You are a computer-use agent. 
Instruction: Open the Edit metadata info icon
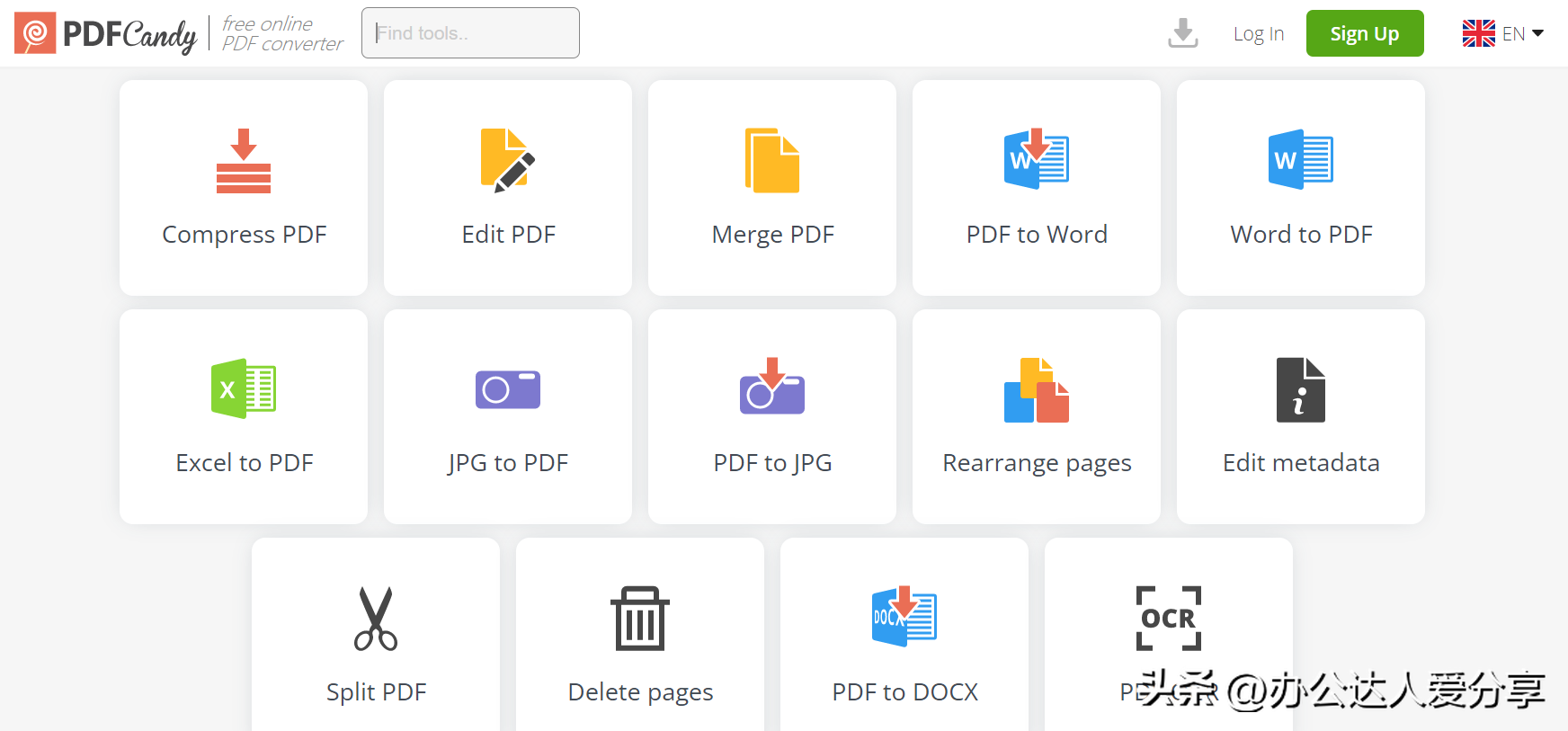(x=1301, y=389)
